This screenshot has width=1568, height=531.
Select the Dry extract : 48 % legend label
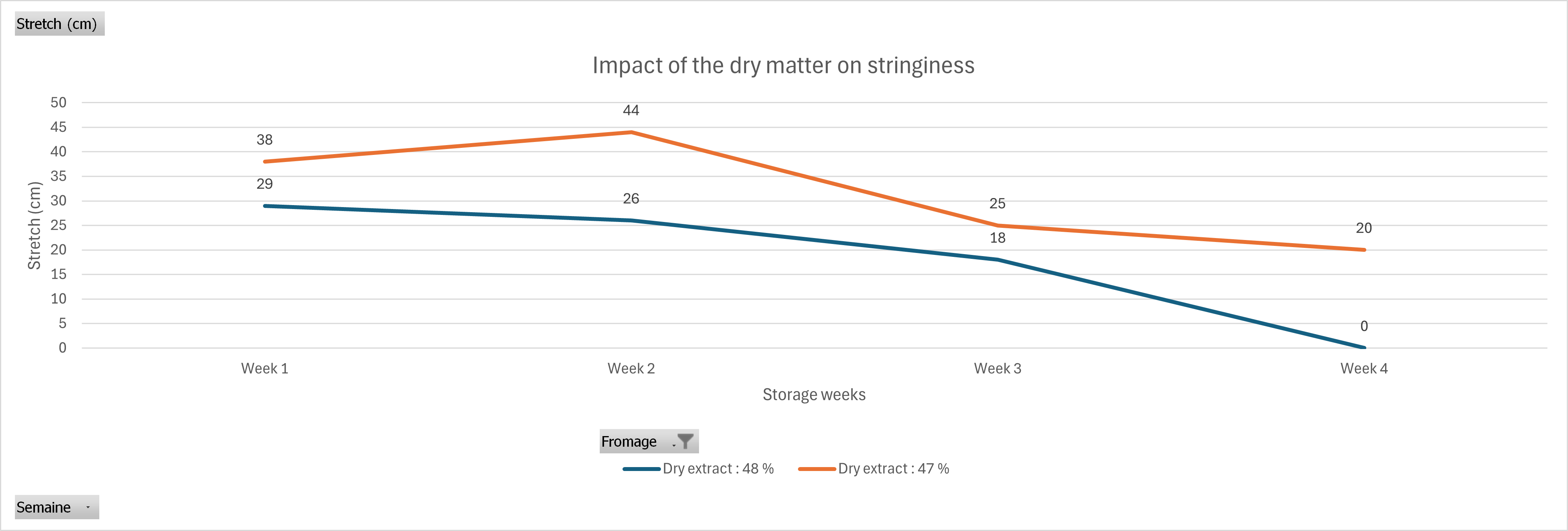pyautogui.click(x=718, y=469)
